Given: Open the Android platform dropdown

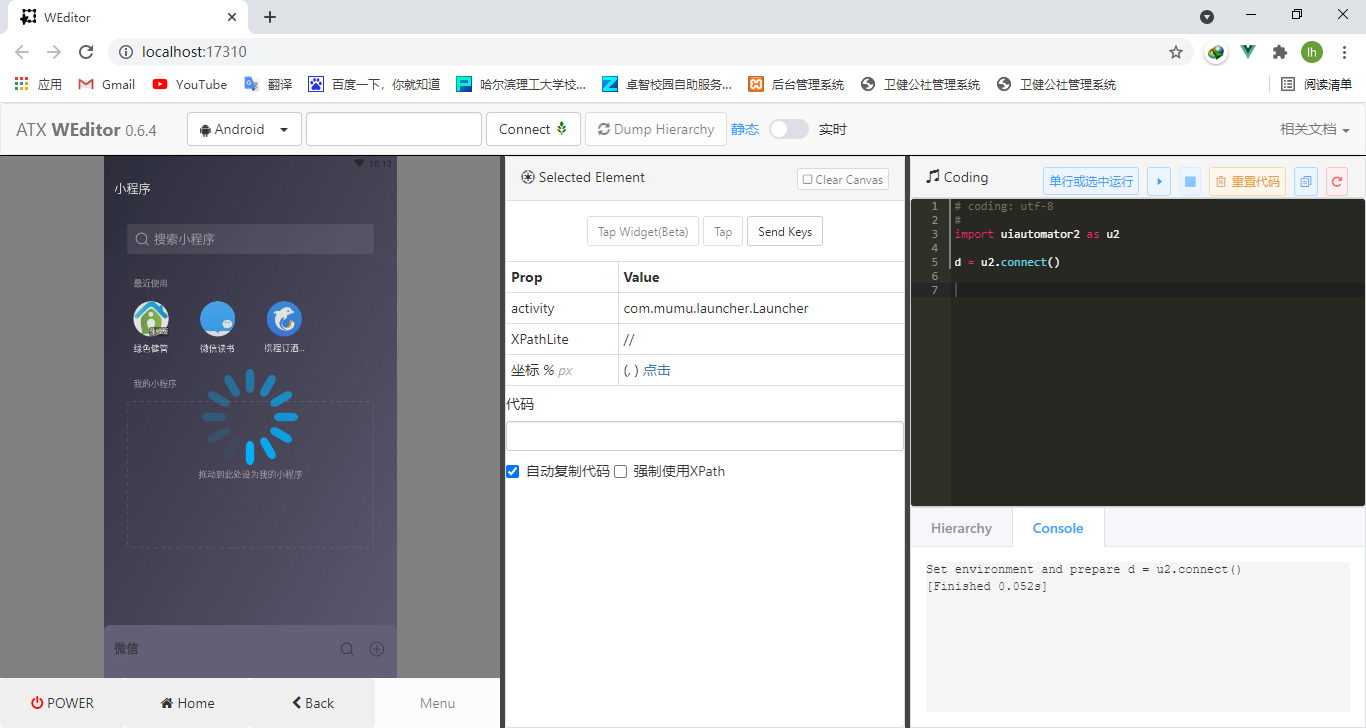Looking at the screenshot, I should [x=244, y=129].
